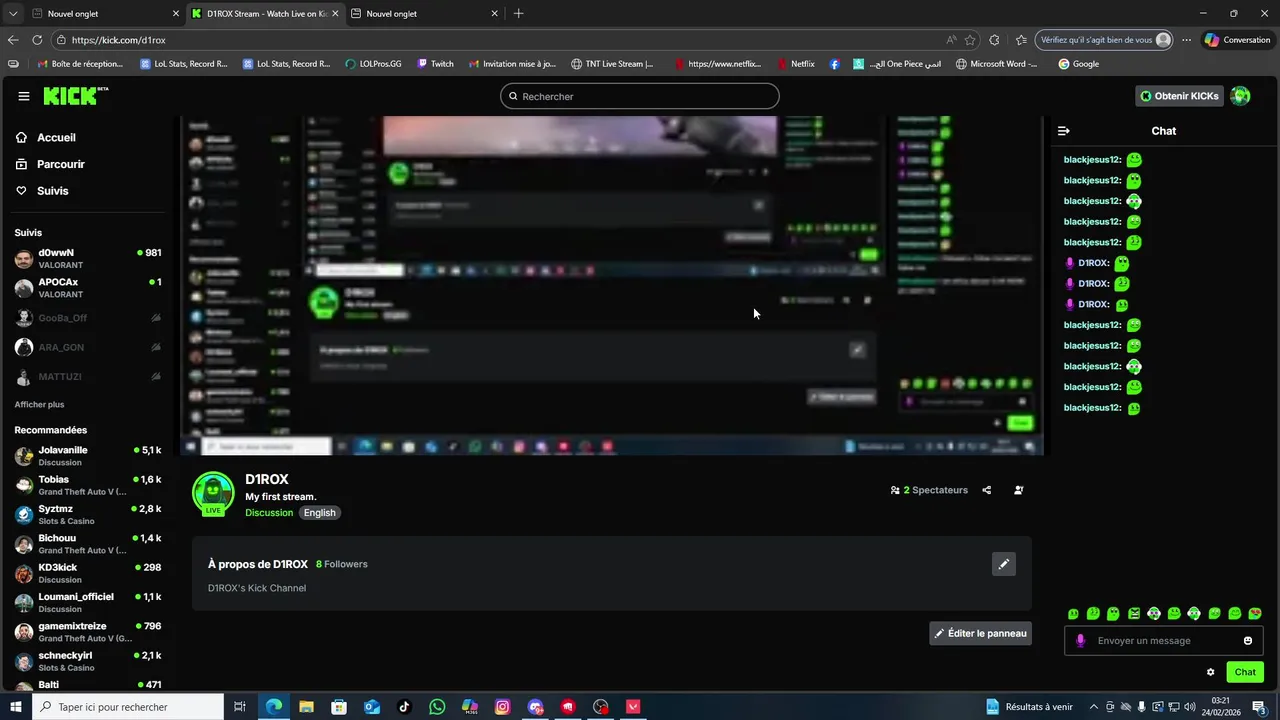Click browser back arrow
Viewport: 1280px width, 720px height.
13,40
